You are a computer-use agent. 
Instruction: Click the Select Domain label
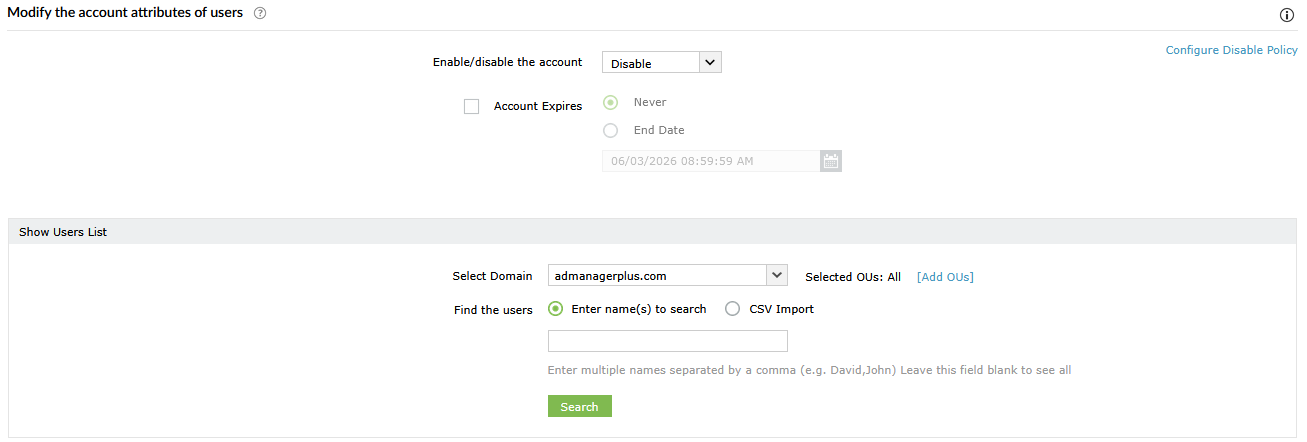pos(493,276)
